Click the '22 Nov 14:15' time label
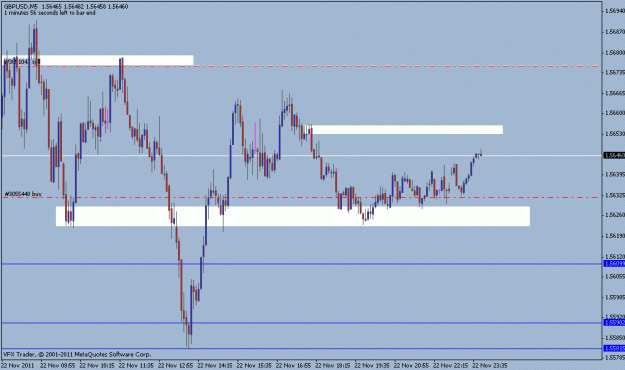Image resolution: width=625 pixels, height=370 pixels. click(215, 365)
